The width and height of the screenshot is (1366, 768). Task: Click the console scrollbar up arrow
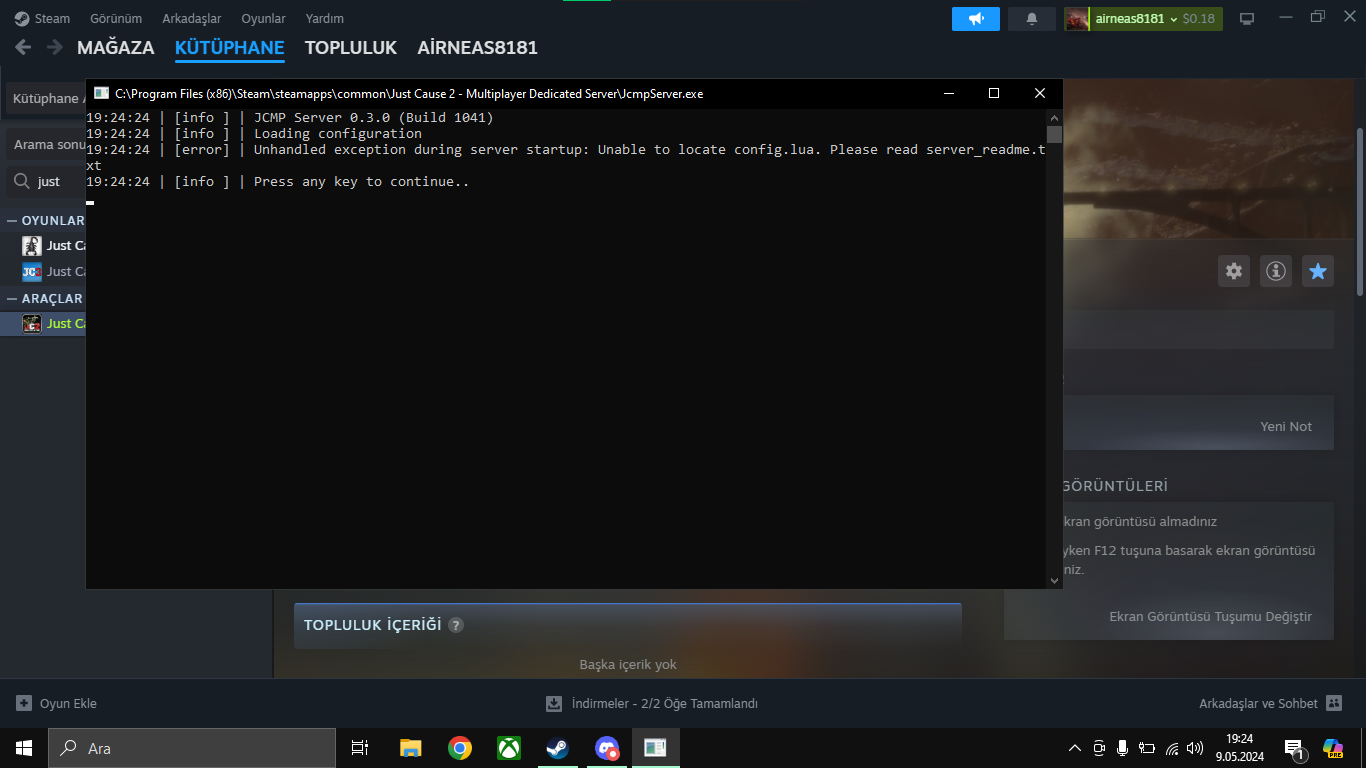tap(1054, 117)
